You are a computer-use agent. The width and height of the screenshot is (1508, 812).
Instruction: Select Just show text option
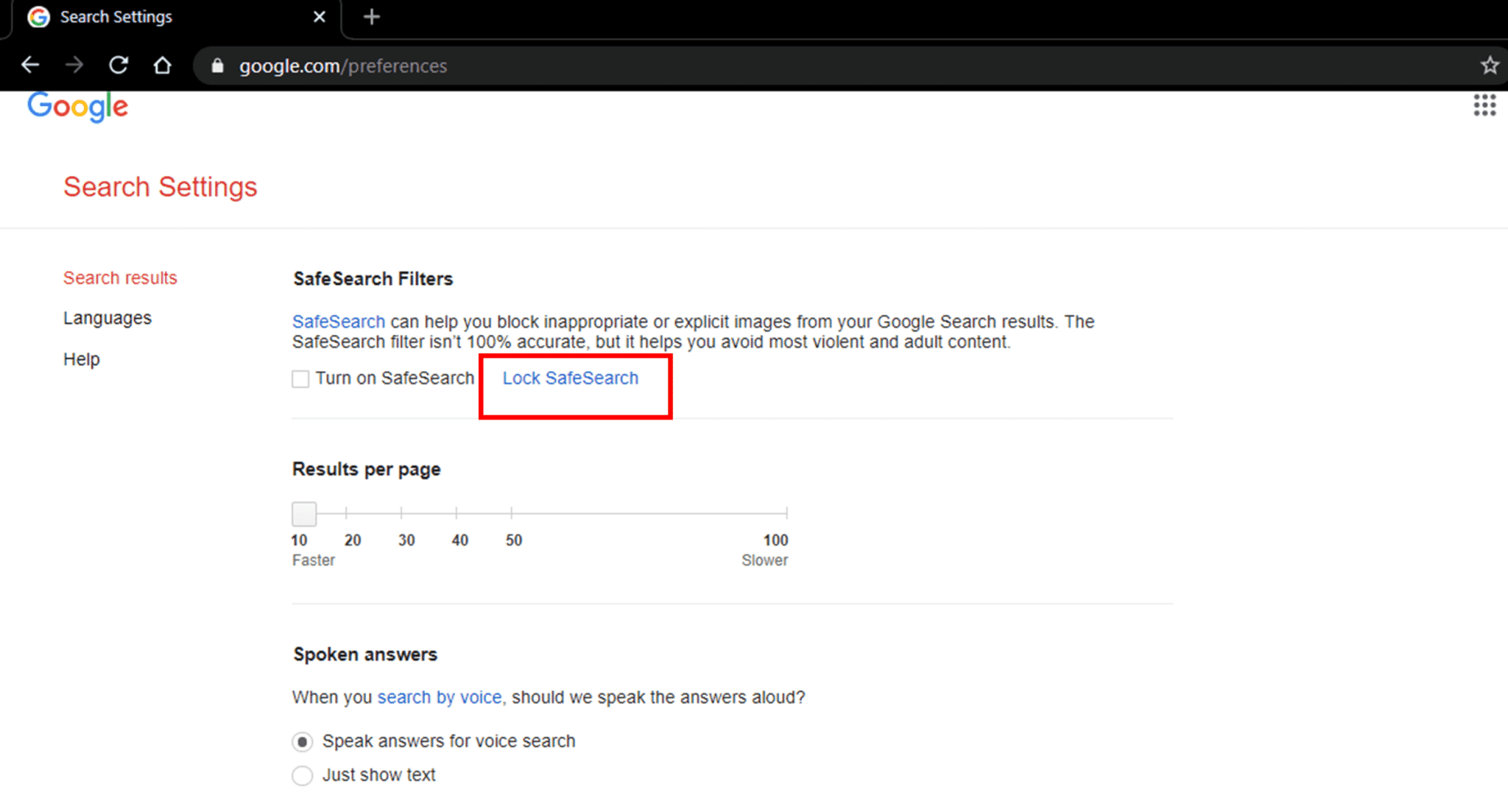[302, 775]
